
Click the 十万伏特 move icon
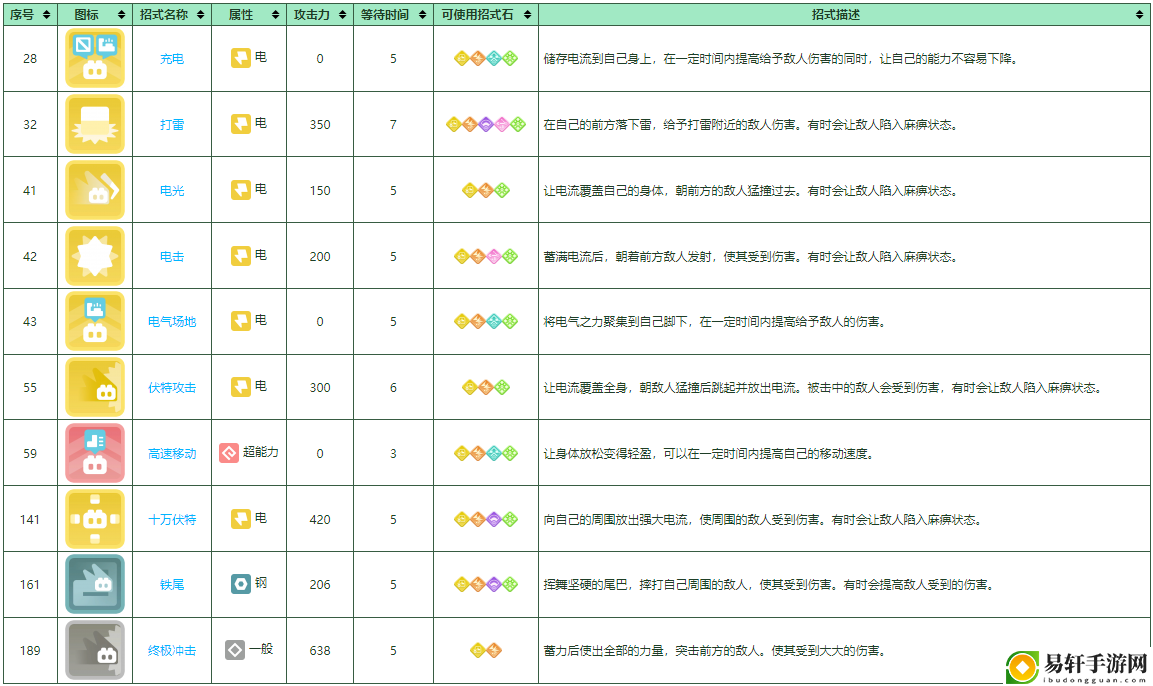tap(95, 519)
